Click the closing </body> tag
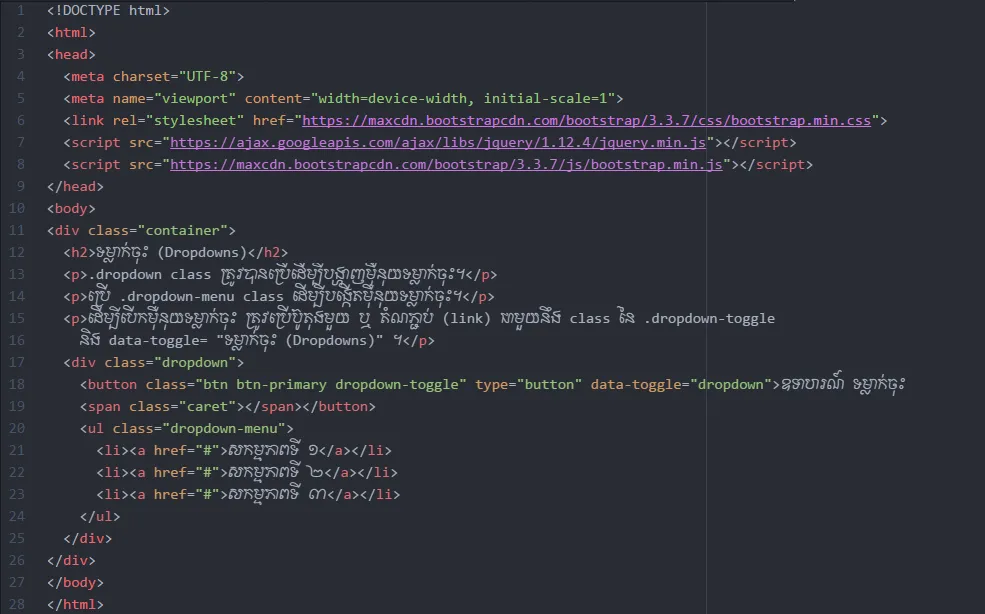This screenshot has width=985, height=614. 75,582
